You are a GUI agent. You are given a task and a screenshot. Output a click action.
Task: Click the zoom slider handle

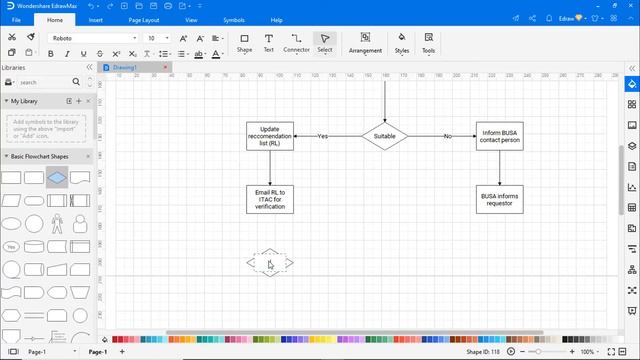tap(538, 351)
